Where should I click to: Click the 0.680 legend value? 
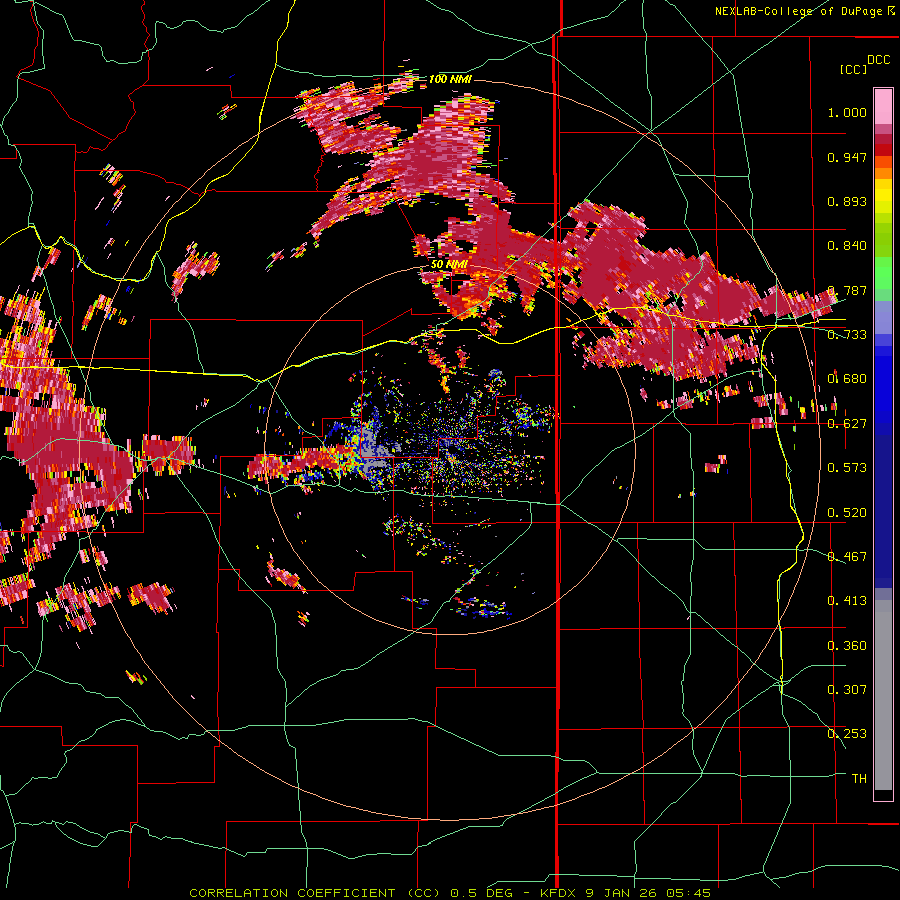(847, 379)
